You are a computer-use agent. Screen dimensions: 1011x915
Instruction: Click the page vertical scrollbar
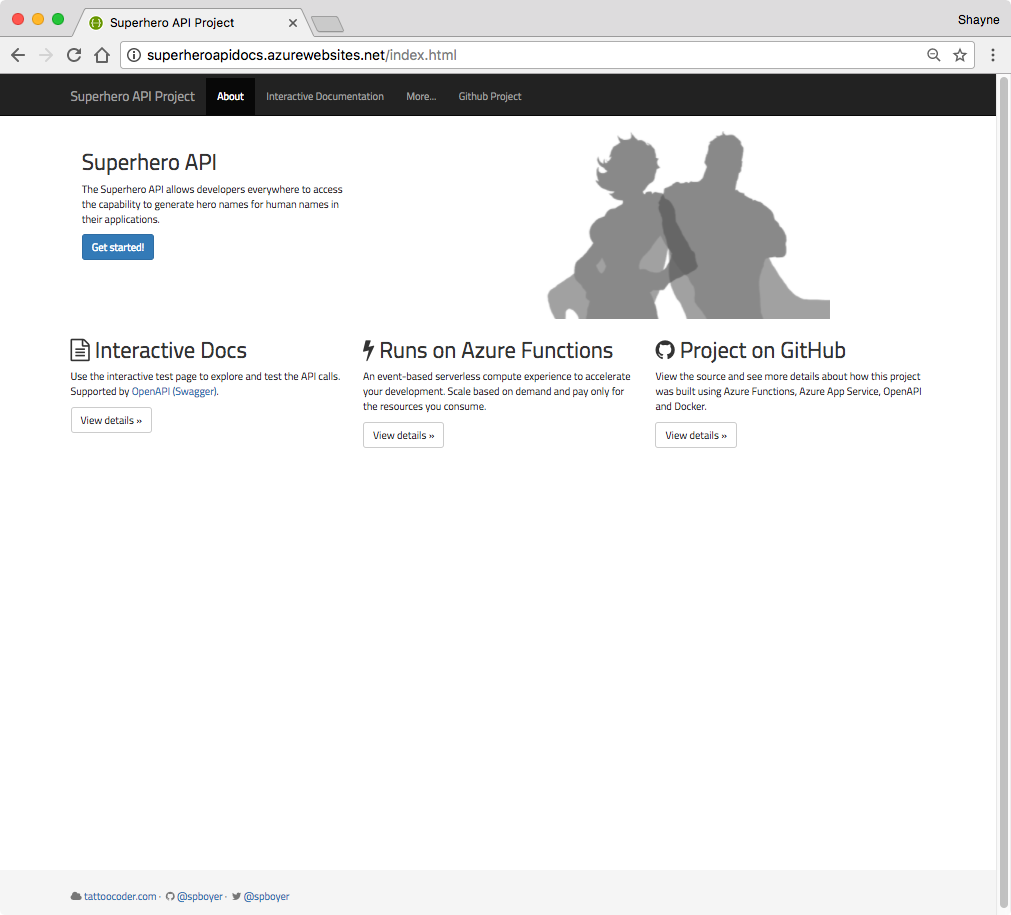pyautogui.click(x=1003, y=493)
